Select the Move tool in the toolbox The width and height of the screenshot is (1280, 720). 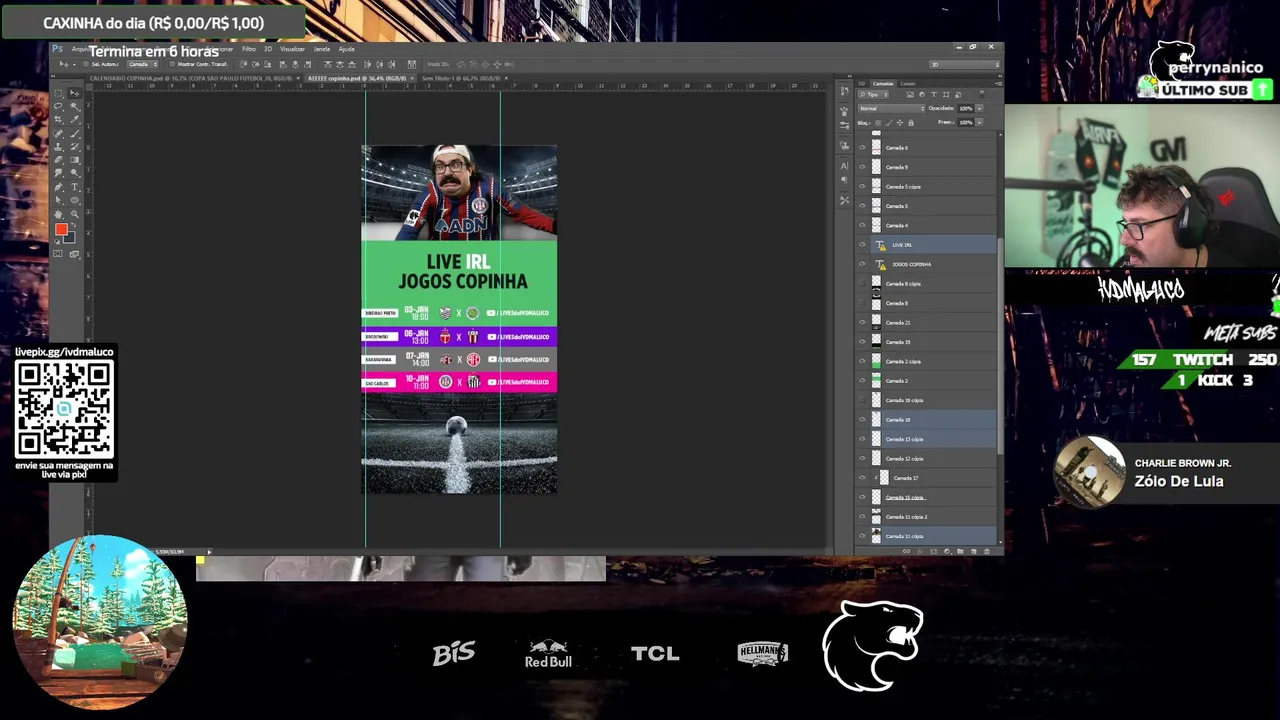[x=74, y=93]
